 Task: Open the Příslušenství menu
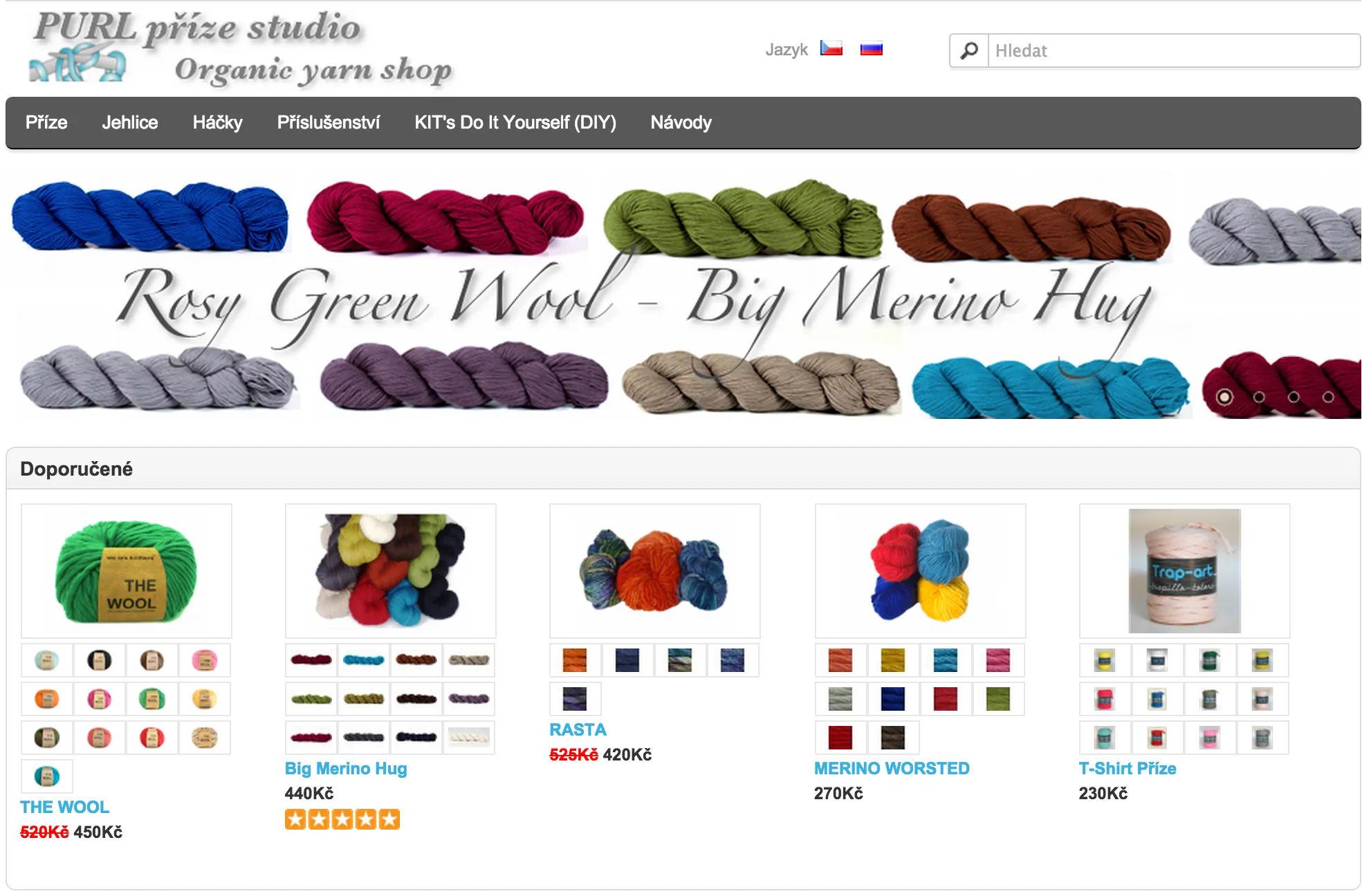[x=329, y=122]
